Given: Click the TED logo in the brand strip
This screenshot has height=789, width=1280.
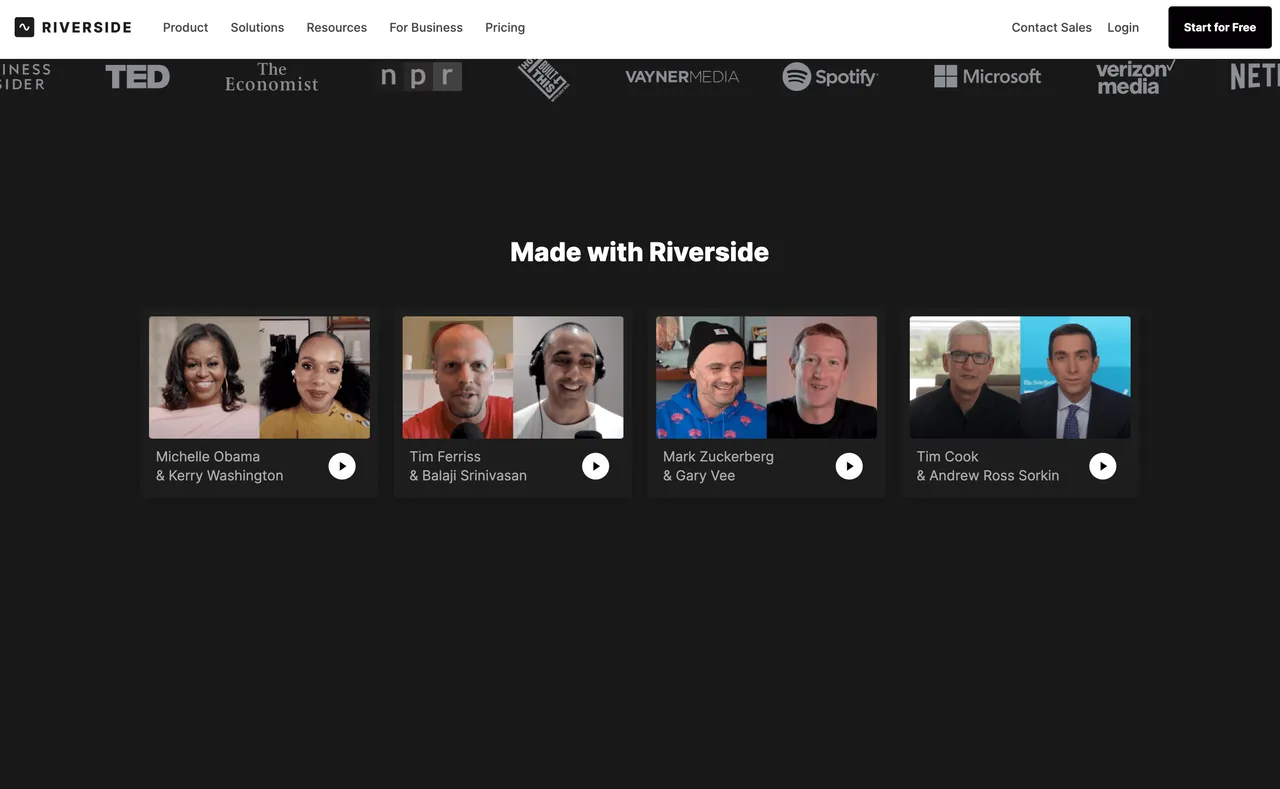Looking at the screenshot, I should pos(137,77).
